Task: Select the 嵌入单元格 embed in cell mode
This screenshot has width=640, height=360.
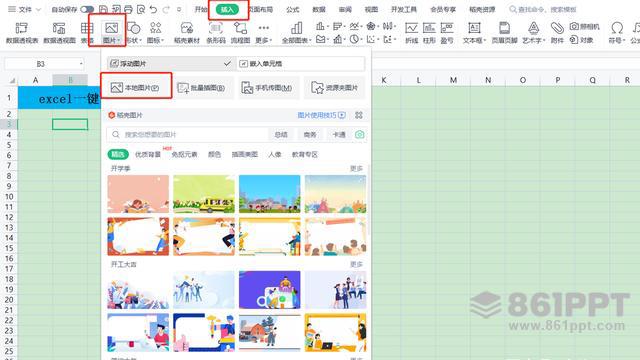Action: [301, 63]
